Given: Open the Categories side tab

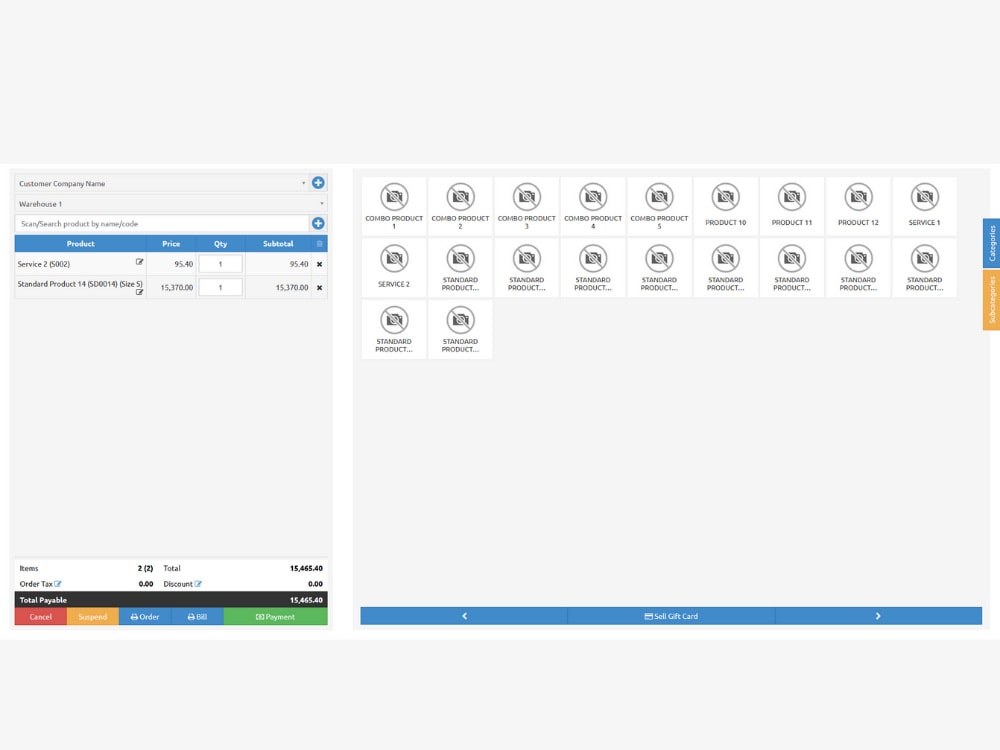Looking at the screenshot, I should [992, 243].
